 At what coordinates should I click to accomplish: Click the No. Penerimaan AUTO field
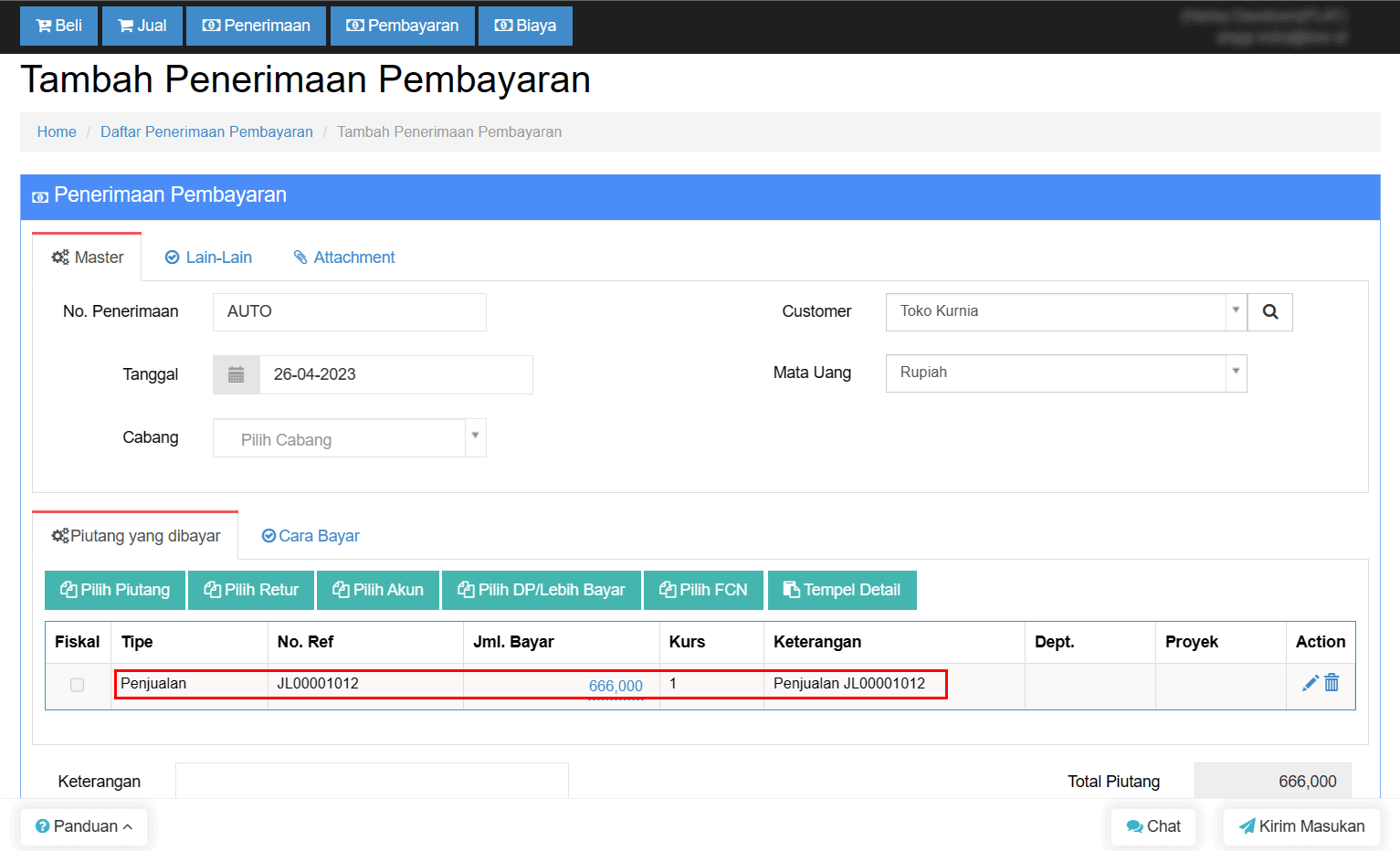350,311
